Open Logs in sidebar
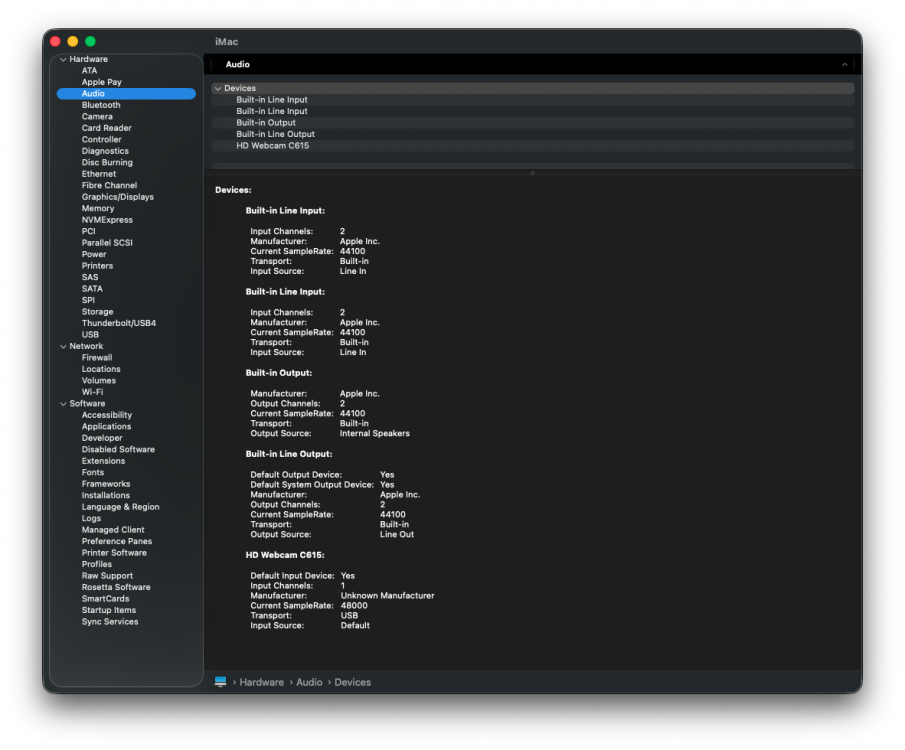The width and height of the screenshot is (905, 750). click(x=91, y=518)
